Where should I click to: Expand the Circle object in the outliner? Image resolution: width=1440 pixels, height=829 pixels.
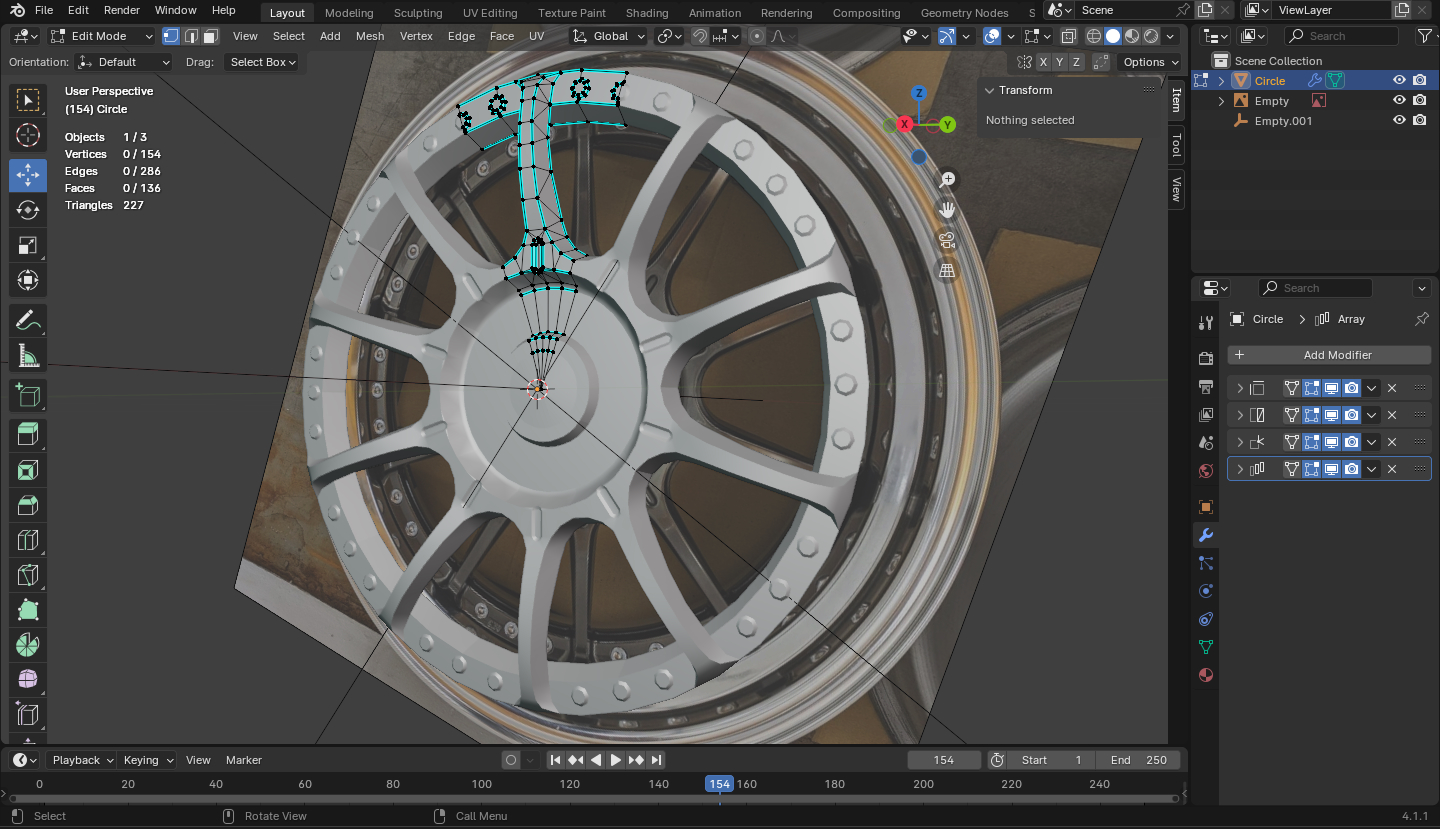(1221, 81)
